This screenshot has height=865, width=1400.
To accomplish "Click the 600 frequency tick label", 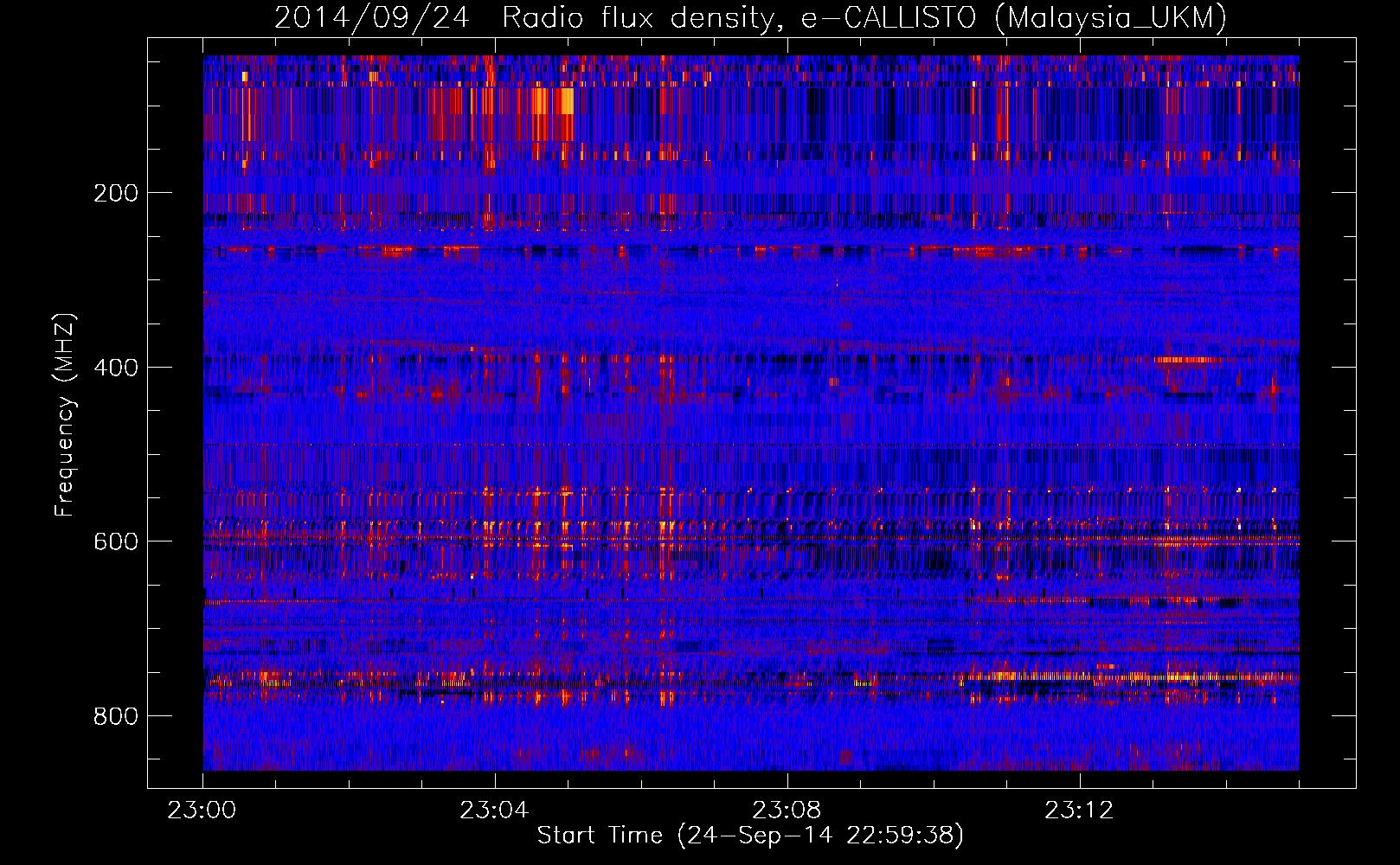I will point(116,541).
